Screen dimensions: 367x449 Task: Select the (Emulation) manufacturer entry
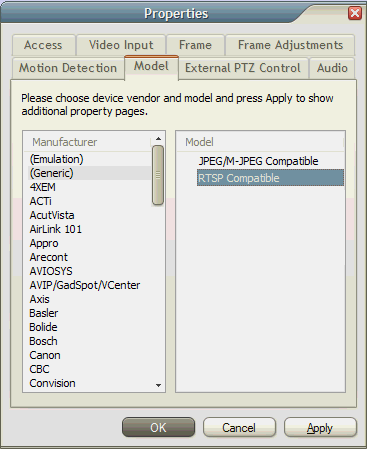click(x=57, y=159)
